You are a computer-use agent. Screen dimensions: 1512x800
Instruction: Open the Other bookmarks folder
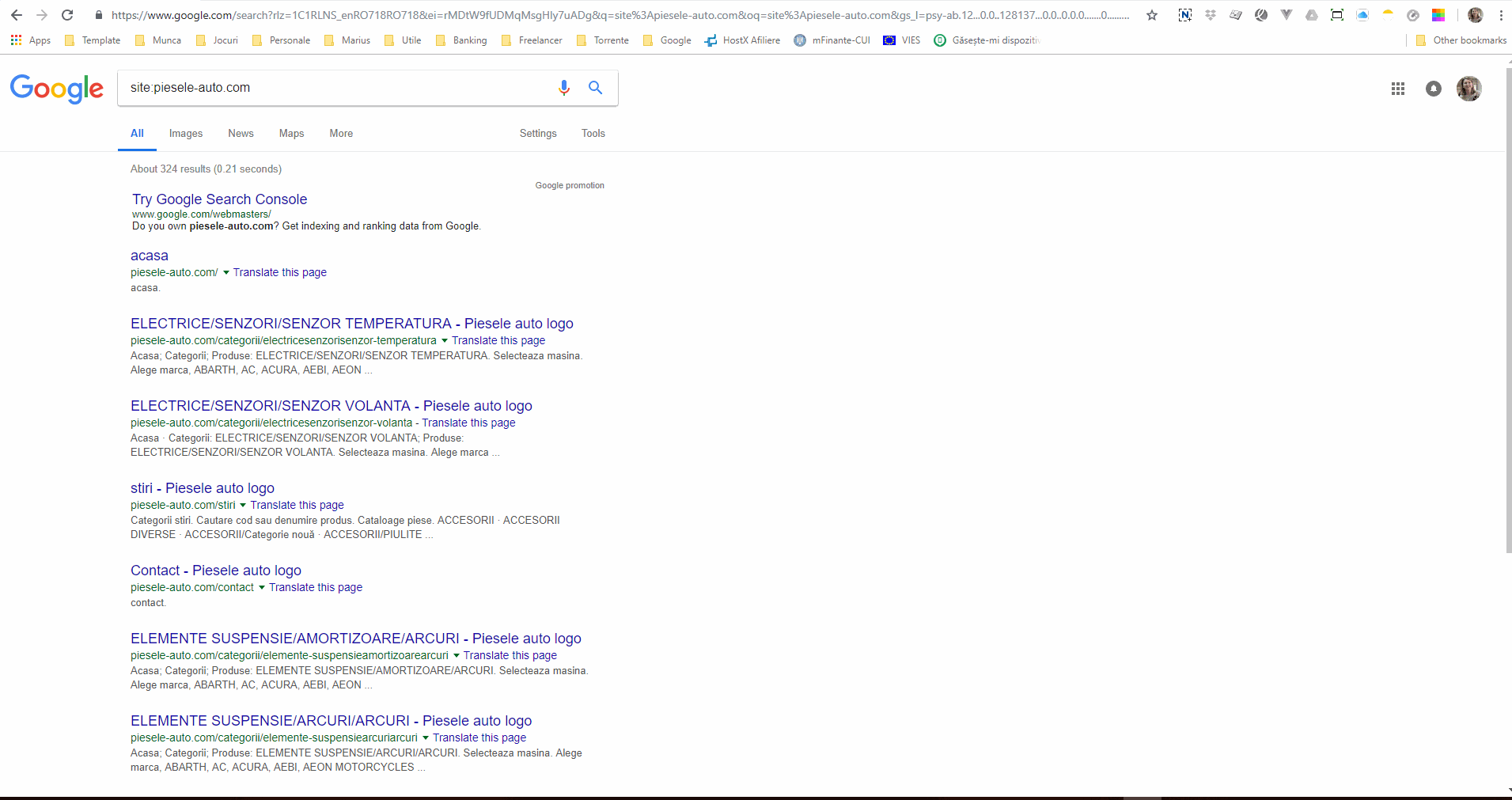point(1461,40)
